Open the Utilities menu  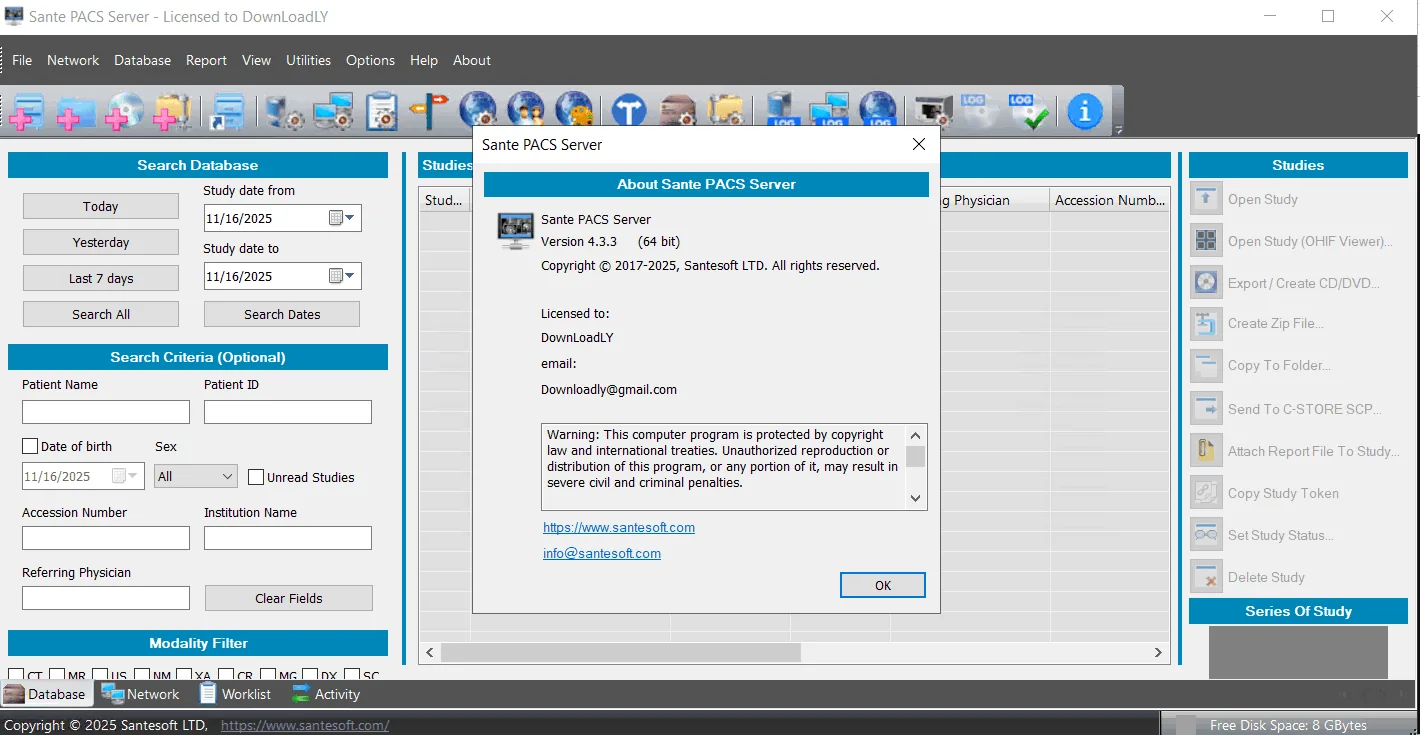[x=308, y=60]
